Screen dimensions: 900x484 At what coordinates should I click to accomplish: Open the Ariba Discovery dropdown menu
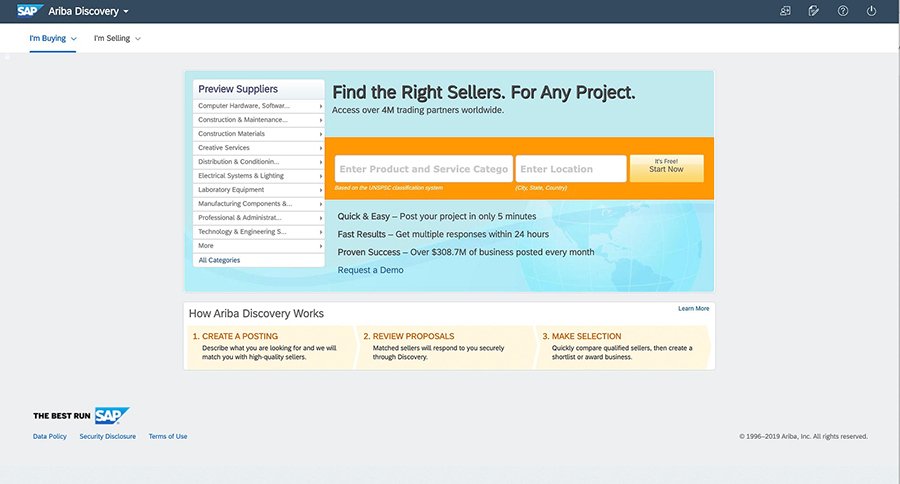pyautogui.click(x=88, y=11)
